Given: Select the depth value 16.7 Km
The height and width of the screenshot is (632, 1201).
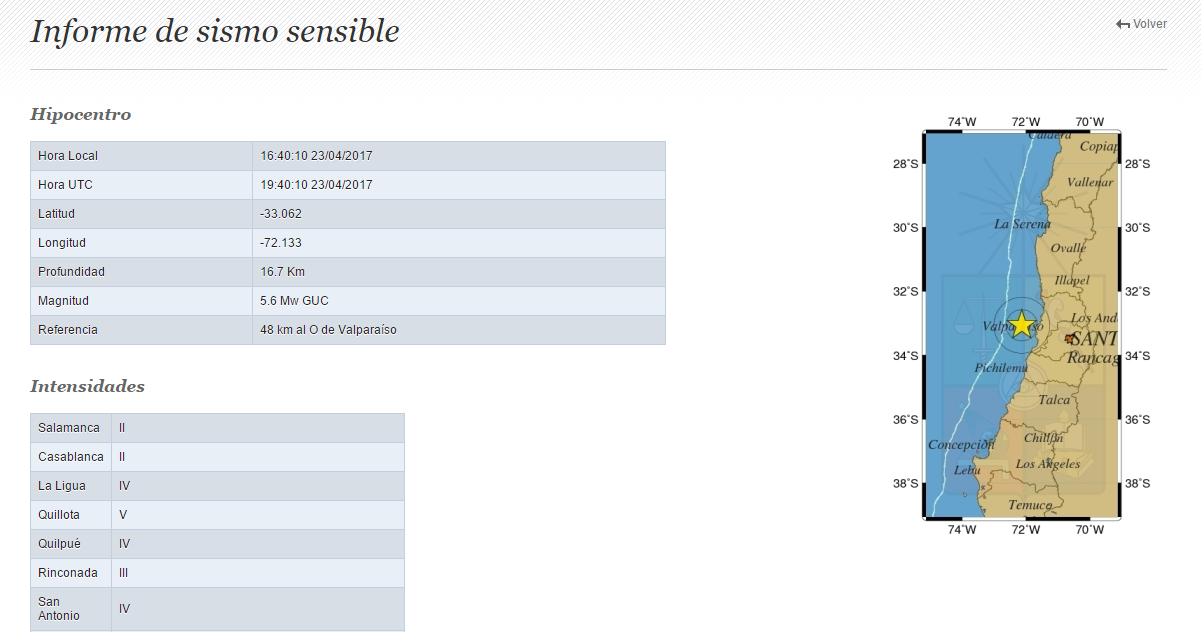Looking at the screenshot, I should 283,272.
